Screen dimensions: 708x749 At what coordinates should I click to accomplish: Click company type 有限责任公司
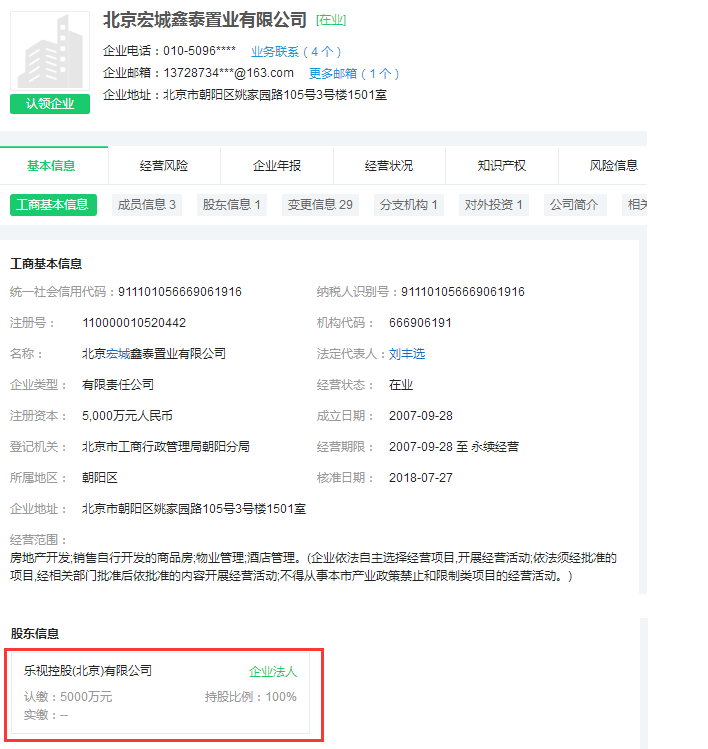click(118, 385)
